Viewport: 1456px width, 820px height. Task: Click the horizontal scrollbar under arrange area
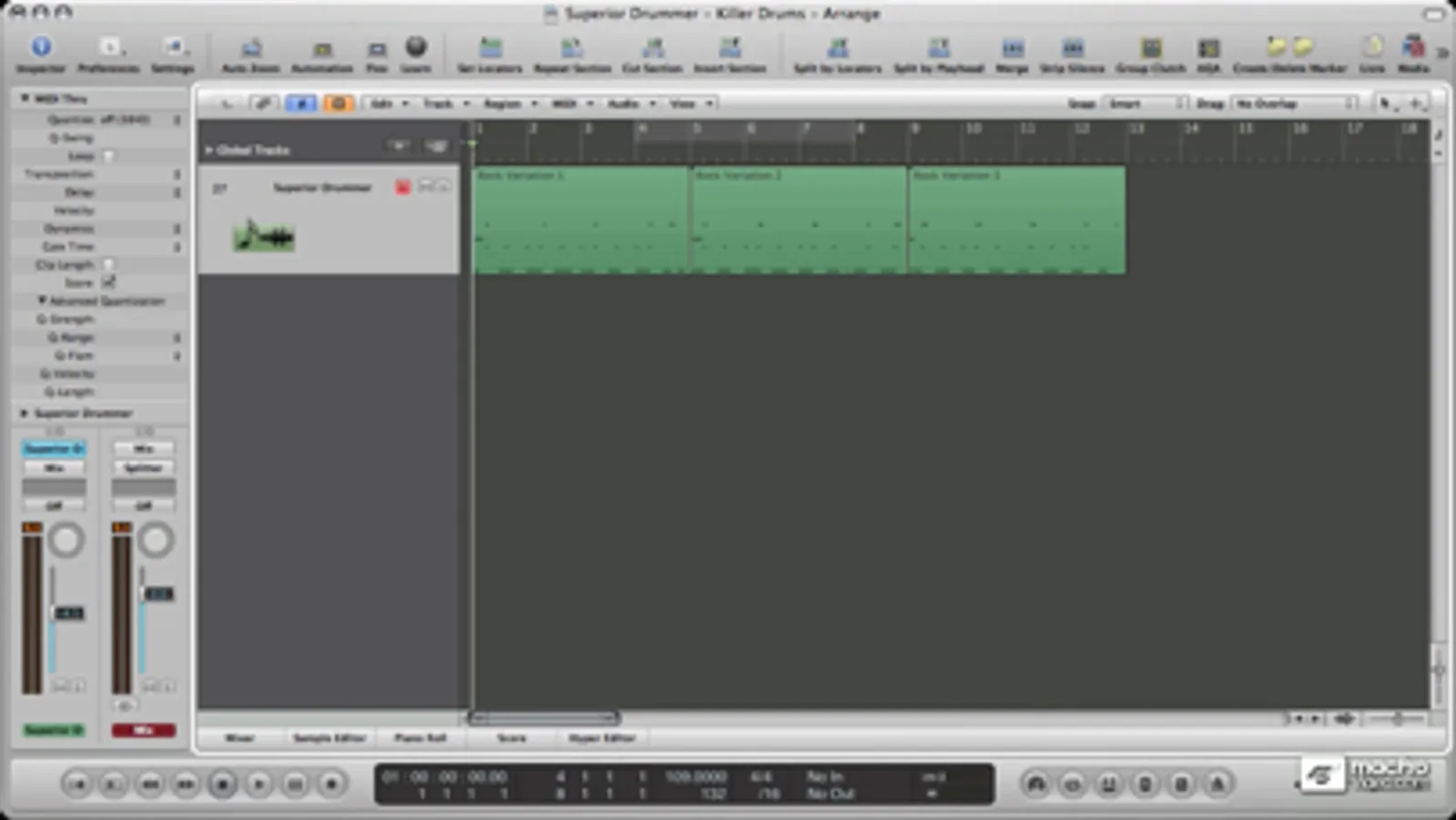tap(544, 718)
